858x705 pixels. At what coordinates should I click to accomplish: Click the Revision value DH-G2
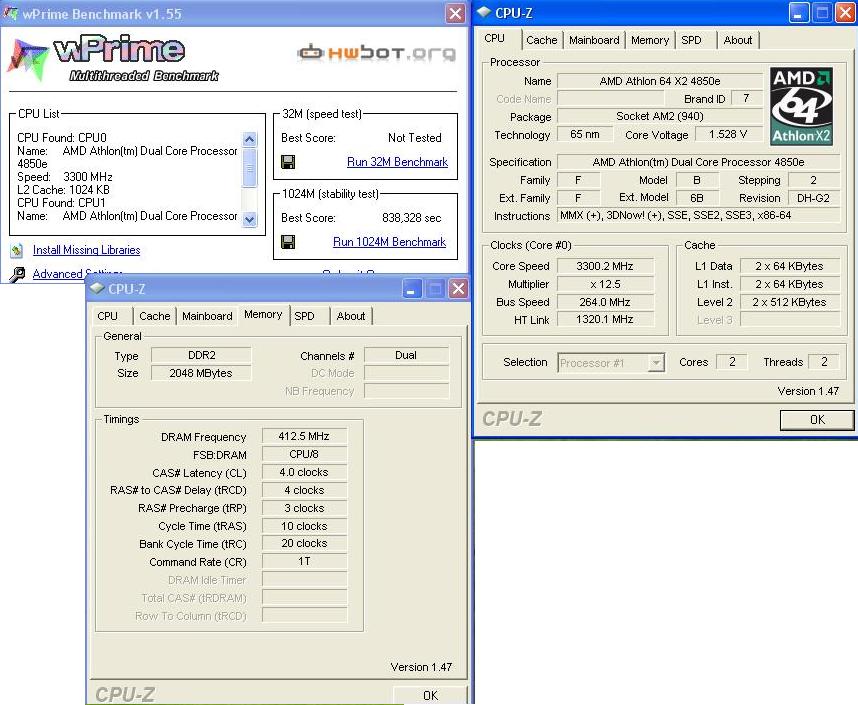point(814,198)
